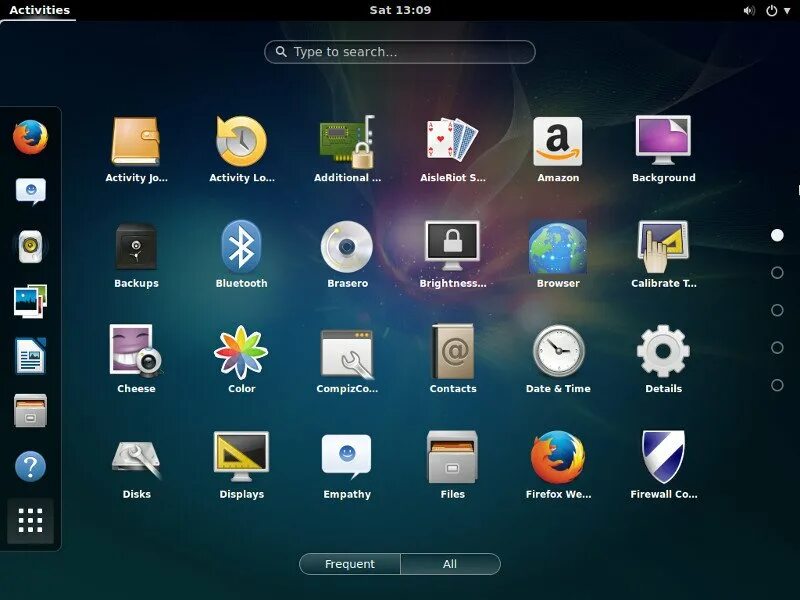Select the first filled page indicator
The height and width of the screenshot is (600, 800).
click(x=777, y=235)
